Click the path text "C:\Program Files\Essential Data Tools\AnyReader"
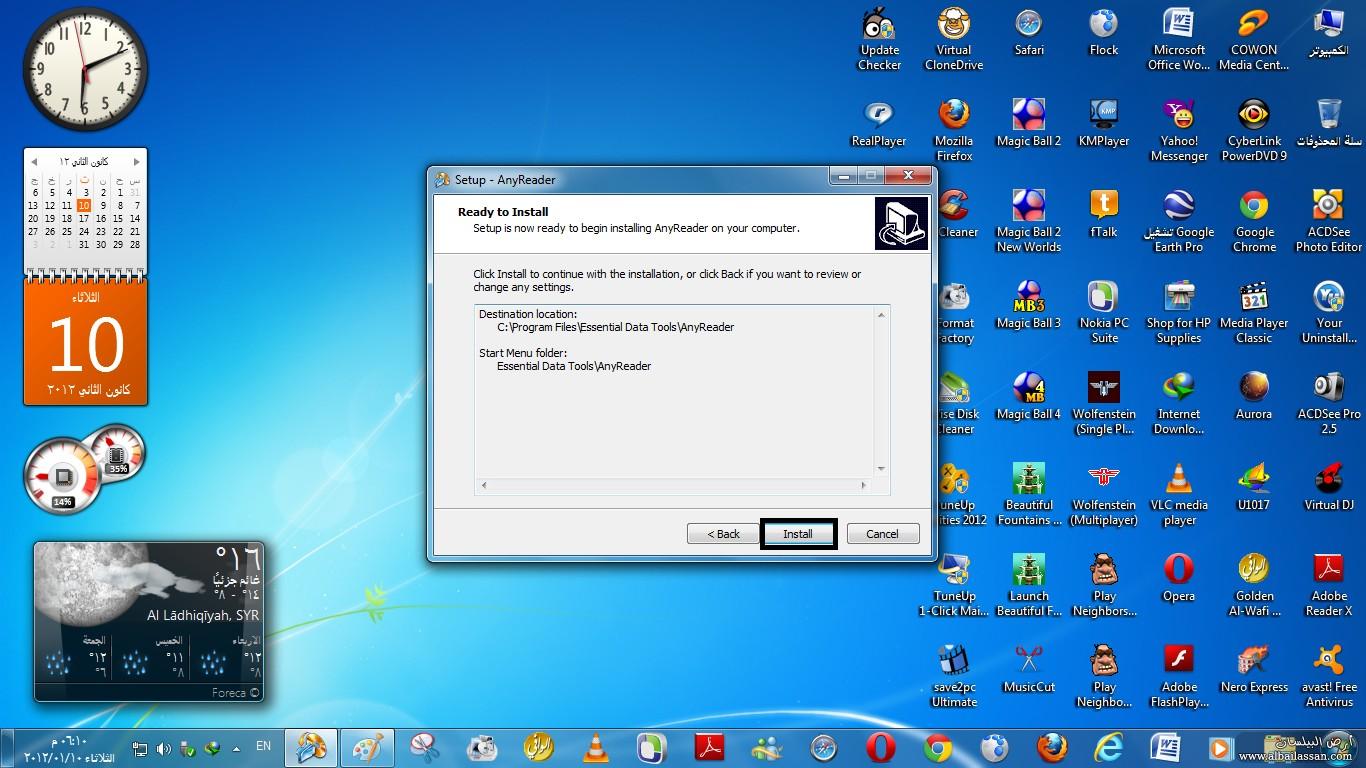The image size is (1366, 768). pyautogui.click(x=615, y=327)
